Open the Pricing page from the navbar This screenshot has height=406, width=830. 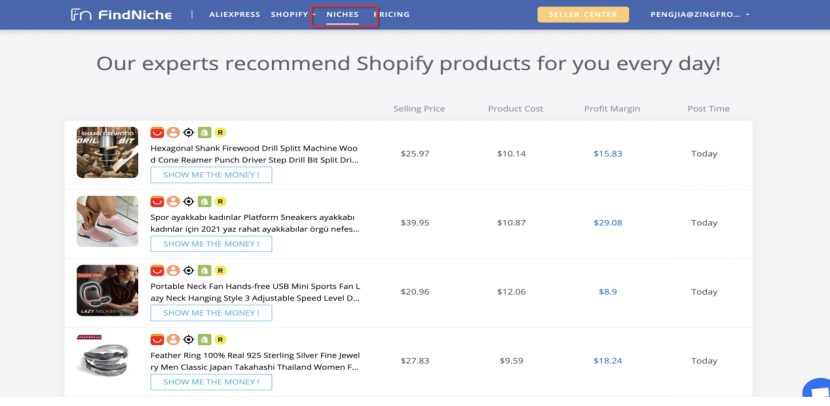click(391, 15)
